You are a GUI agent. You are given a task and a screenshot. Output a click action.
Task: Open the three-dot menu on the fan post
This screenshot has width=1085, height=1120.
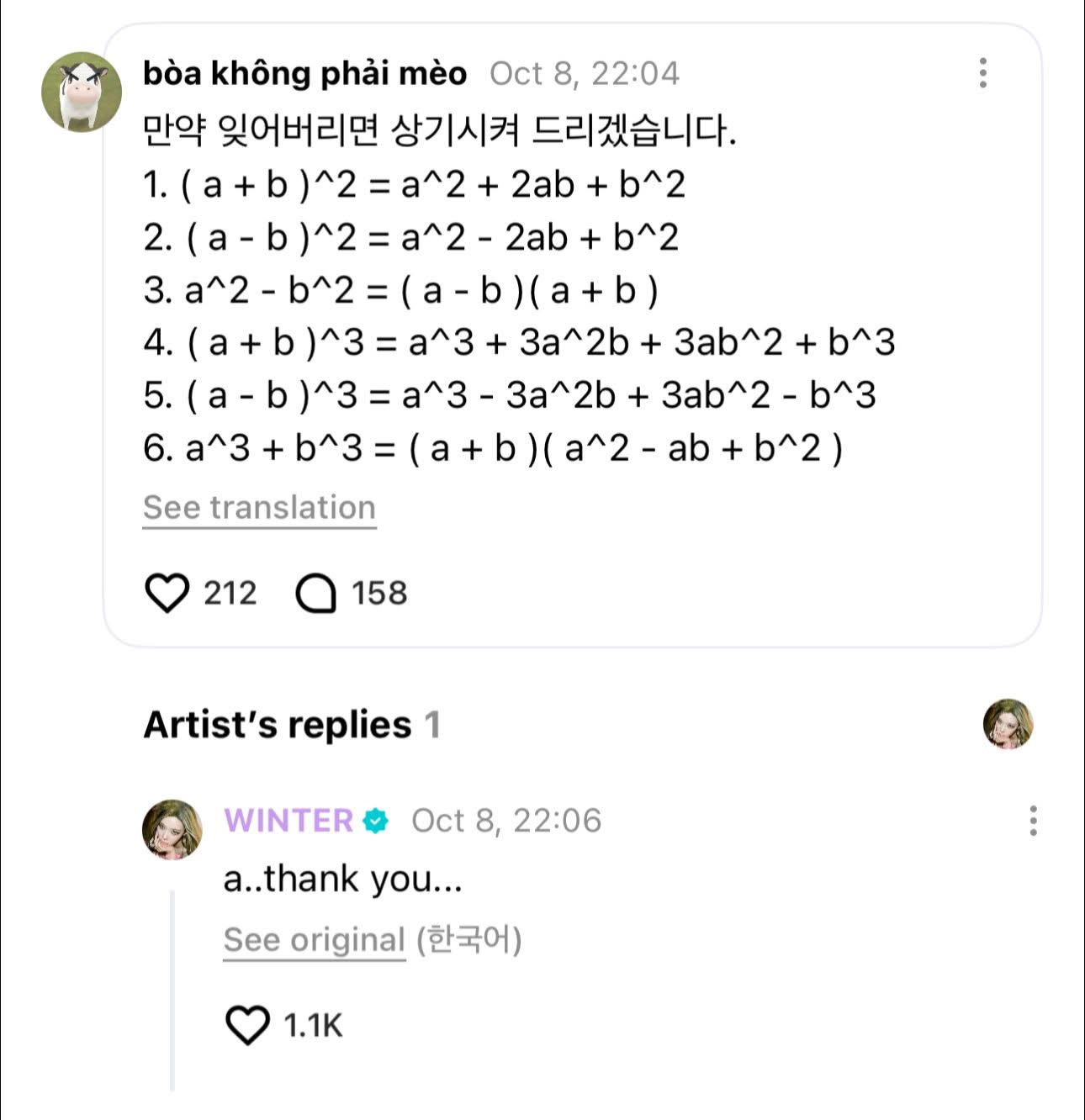click(x=982, y=73)
